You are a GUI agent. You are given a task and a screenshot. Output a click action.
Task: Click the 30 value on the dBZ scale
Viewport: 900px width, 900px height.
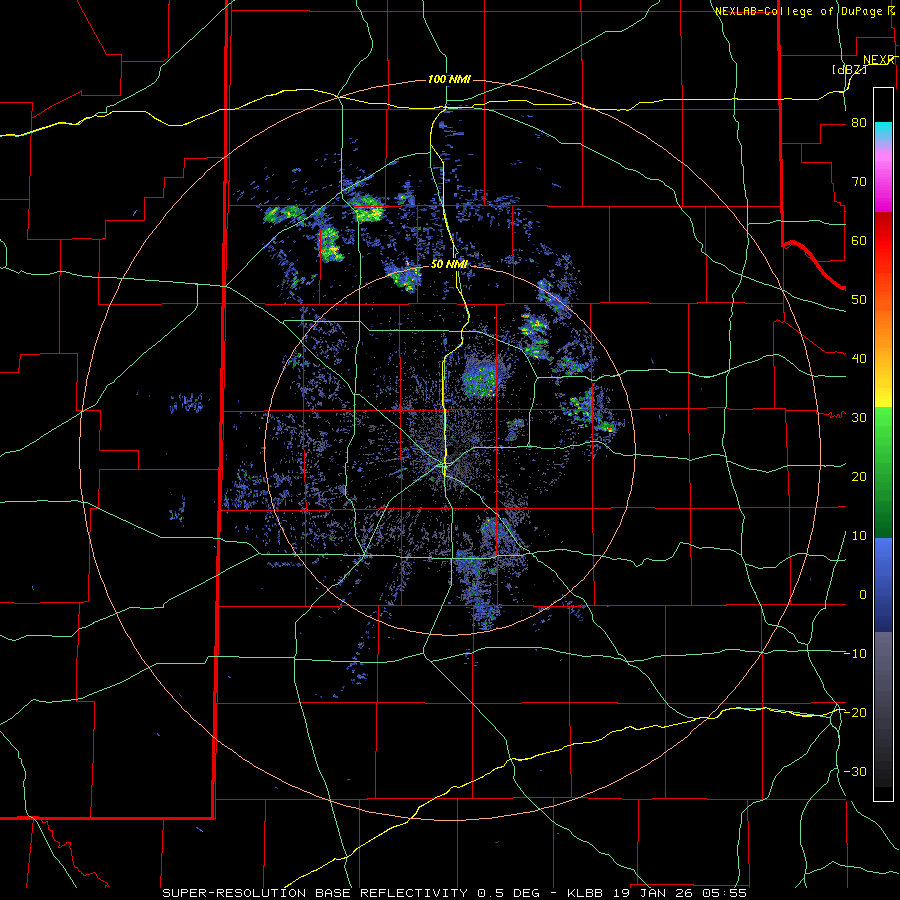pos(859,418)
